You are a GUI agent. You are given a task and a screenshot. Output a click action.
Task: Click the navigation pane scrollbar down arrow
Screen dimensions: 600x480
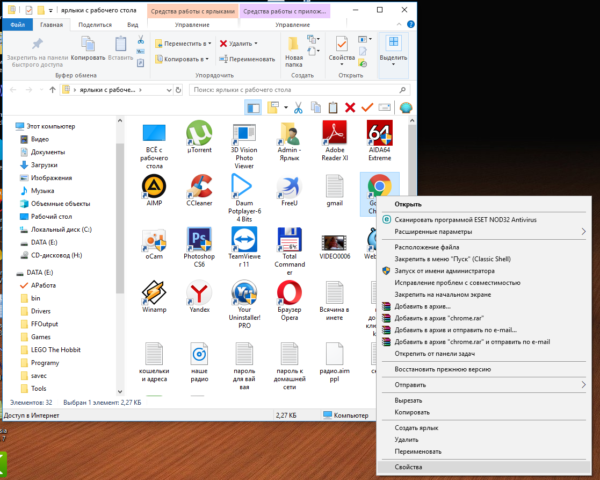(120, 392)
